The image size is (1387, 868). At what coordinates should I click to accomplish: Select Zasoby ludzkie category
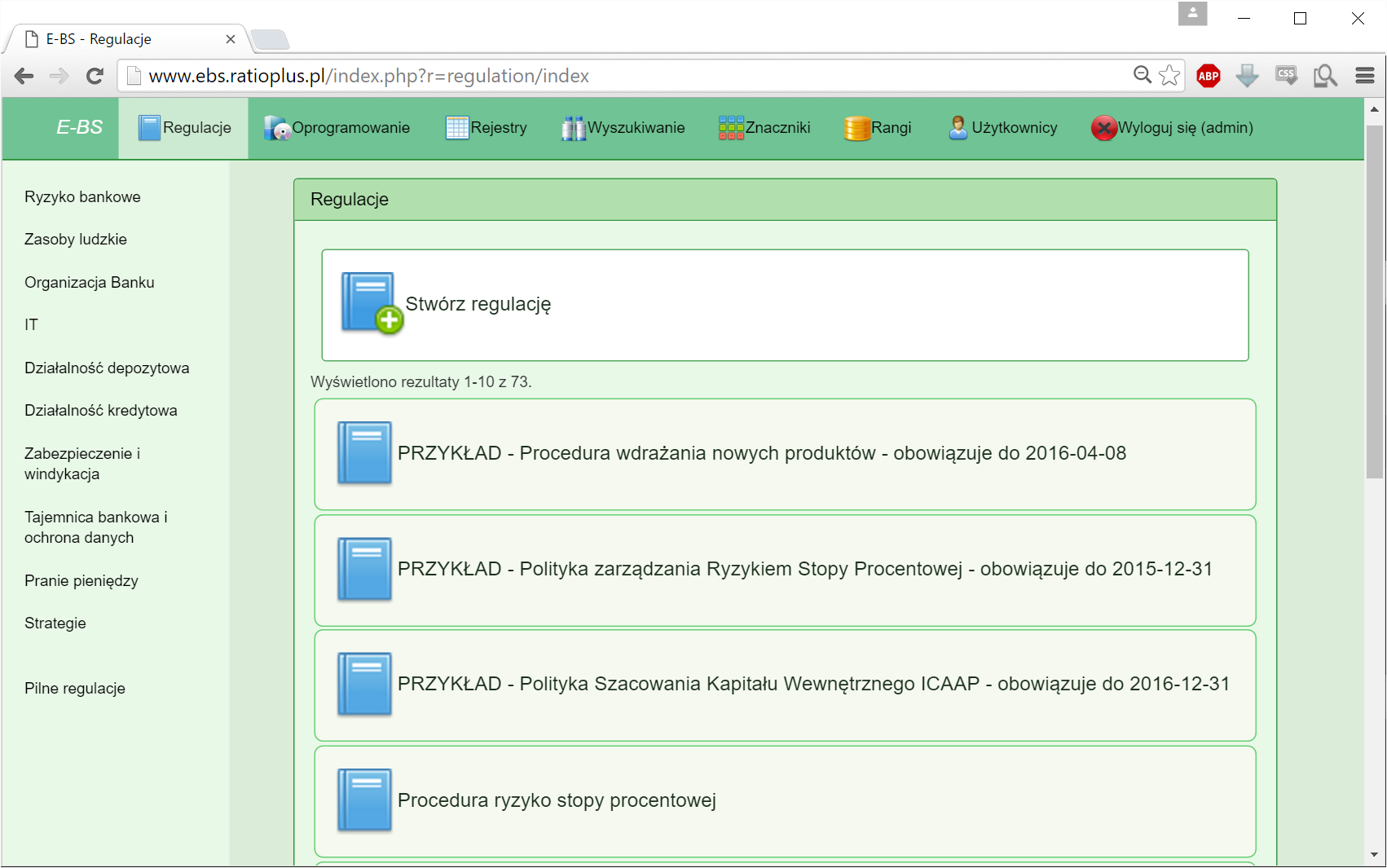coord(76,240)
